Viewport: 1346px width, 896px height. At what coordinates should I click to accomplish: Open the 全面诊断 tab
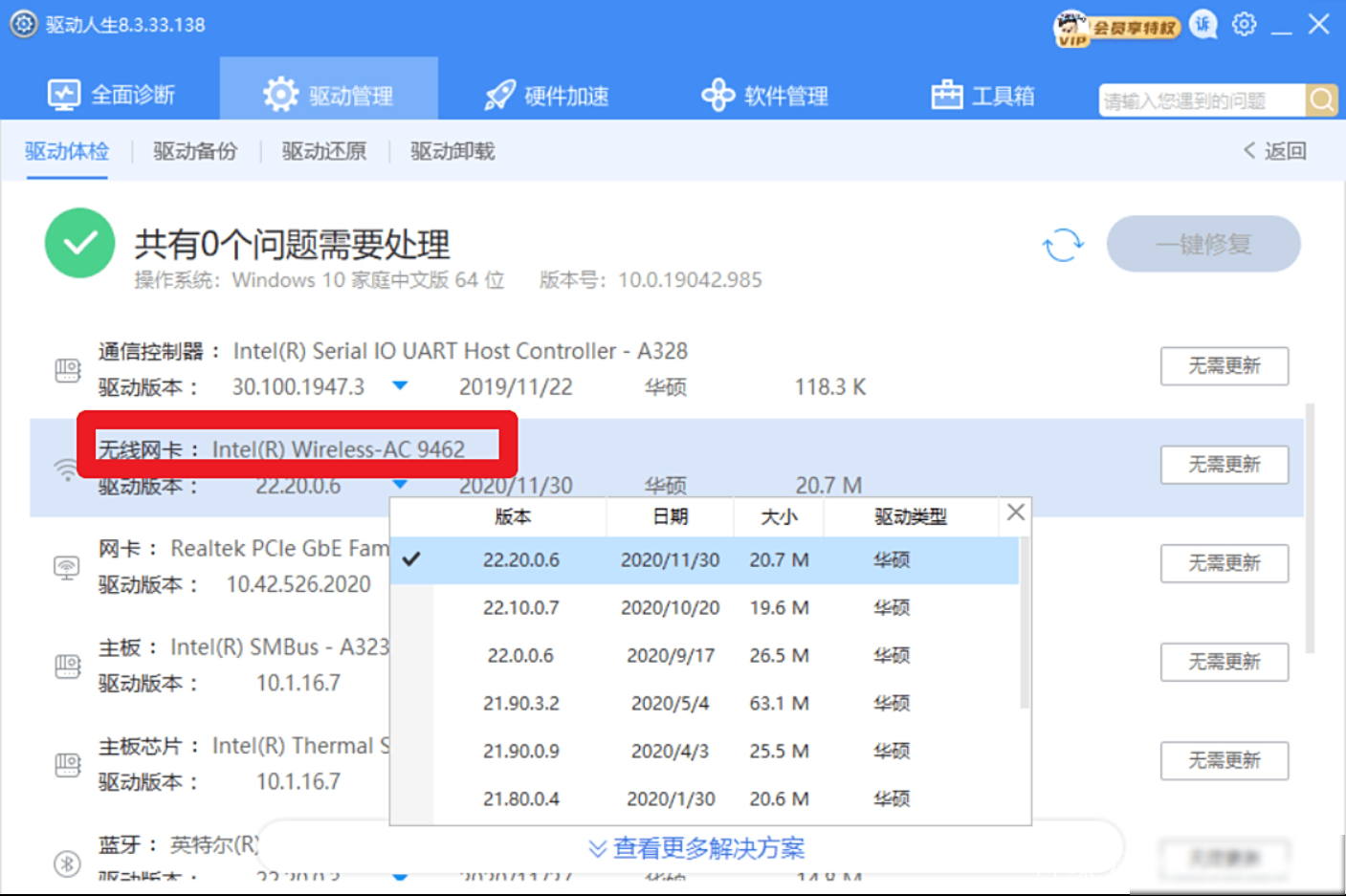111,95
